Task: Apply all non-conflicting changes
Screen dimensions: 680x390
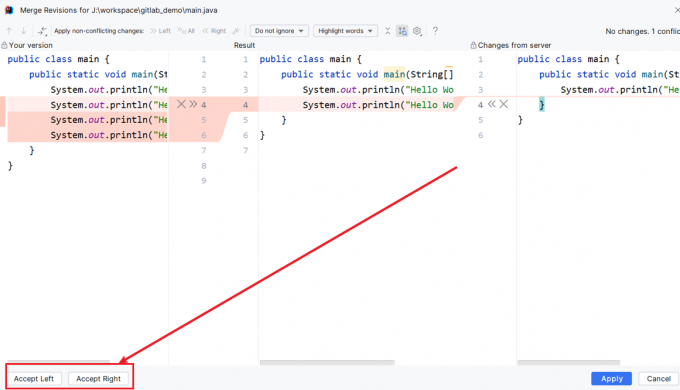Action: point(186,31)
